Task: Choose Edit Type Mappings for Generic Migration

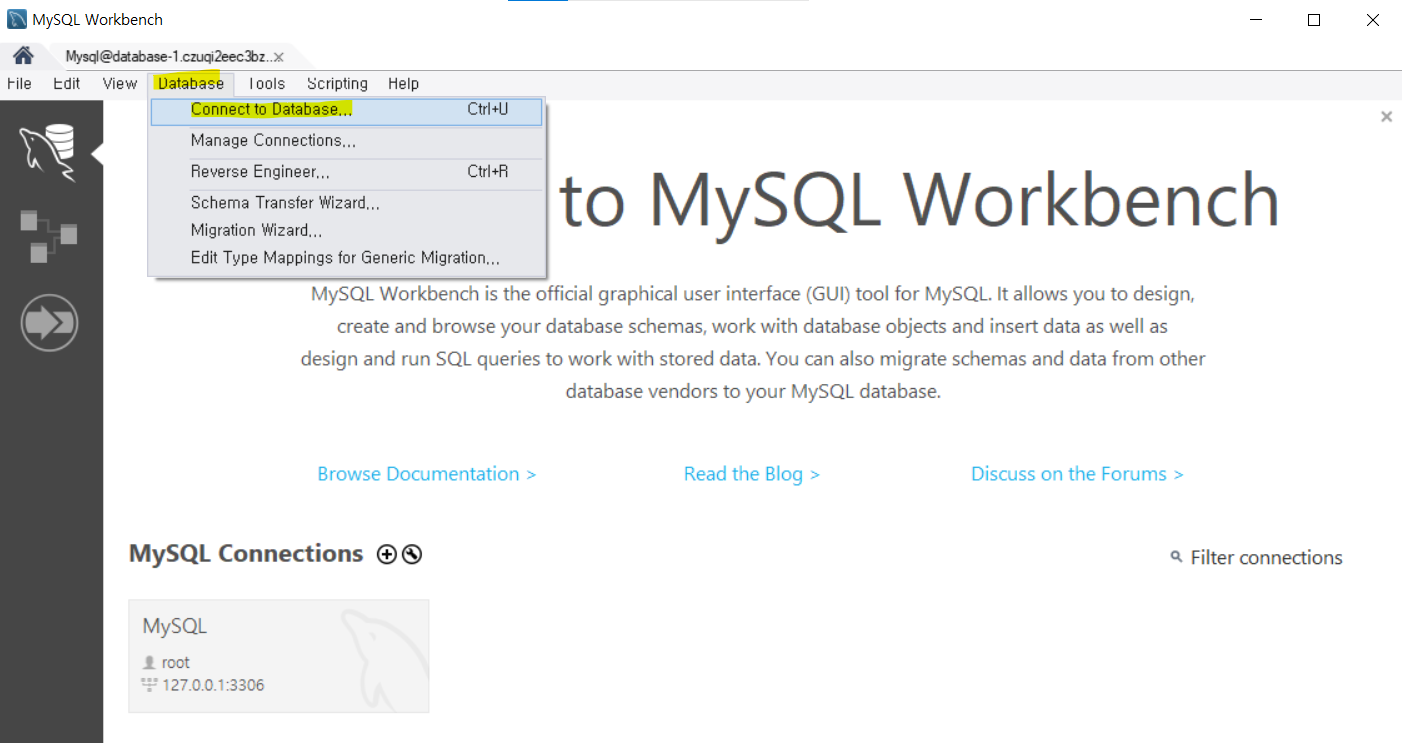Action: tap(346, 258)
